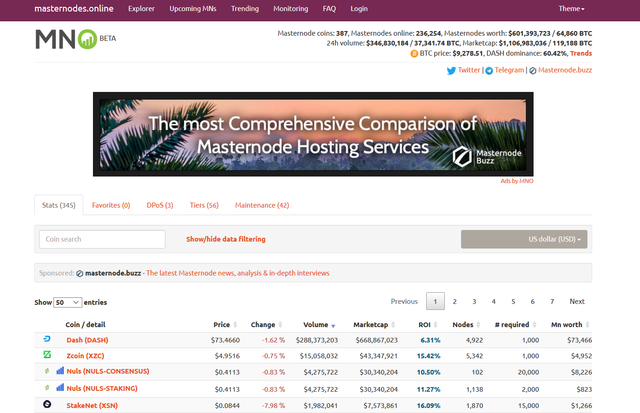Go to page 7 of results

pyautogui.click(x=552, y=302)
